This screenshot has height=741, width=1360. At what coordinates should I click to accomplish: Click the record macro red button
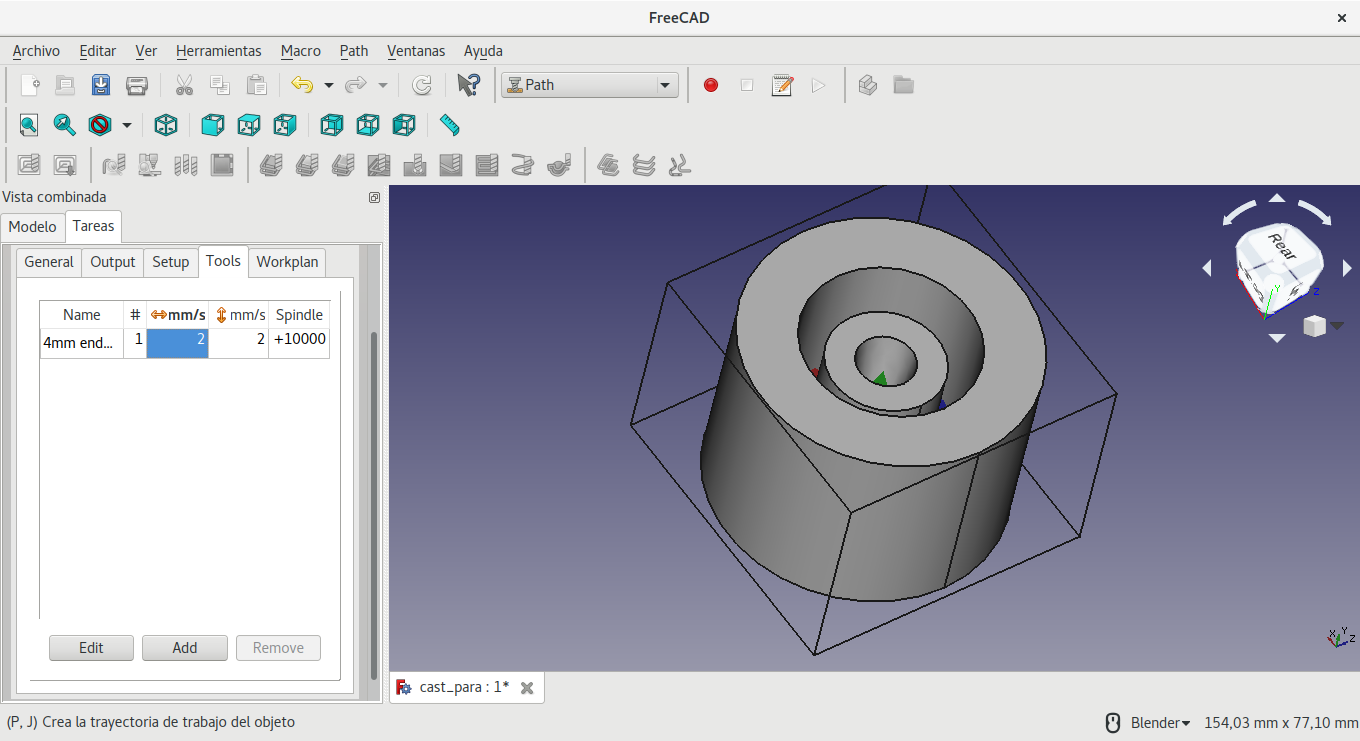point(711,85)
